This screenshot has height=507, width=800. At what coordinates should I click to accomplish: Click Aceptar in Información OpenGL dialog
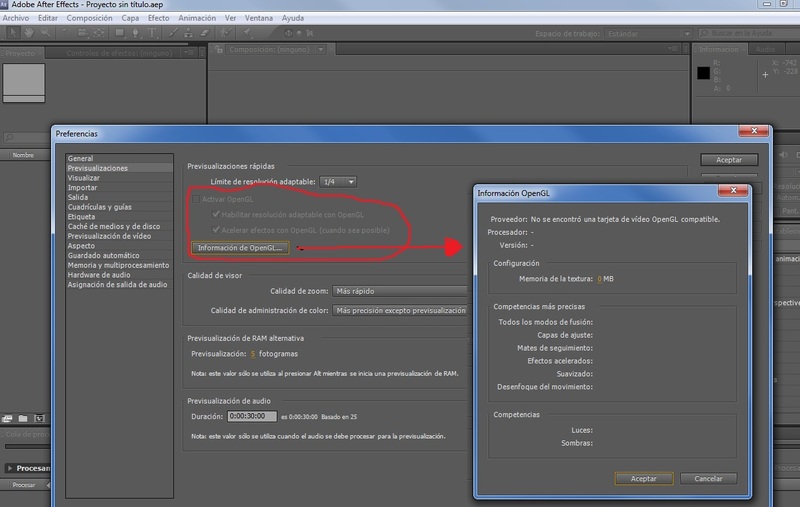coord(644,478)
